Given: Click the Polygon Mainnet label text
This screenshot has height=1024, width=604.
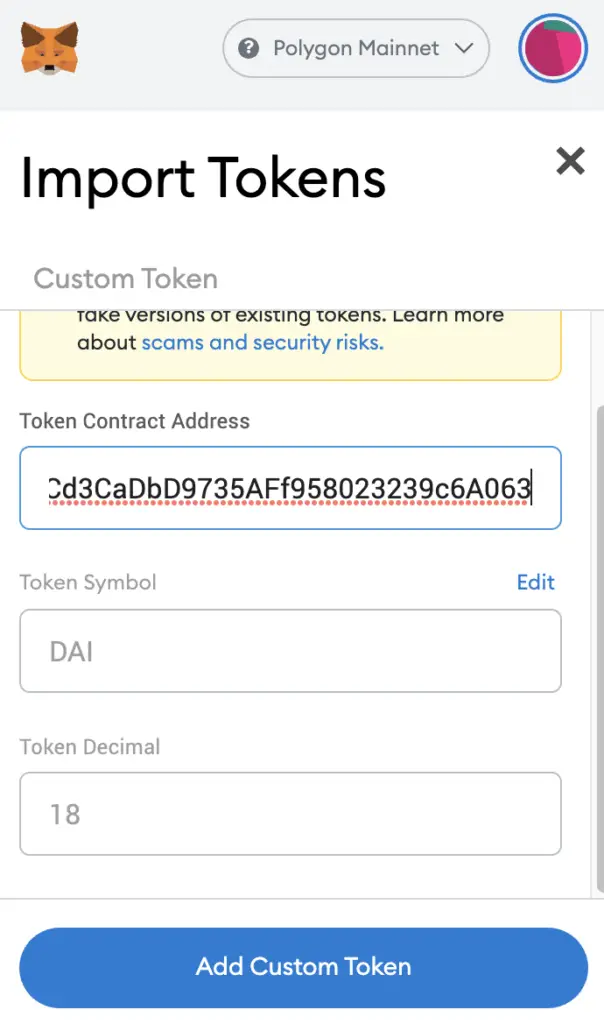Looking at the screenshot, I should [356, 48].
